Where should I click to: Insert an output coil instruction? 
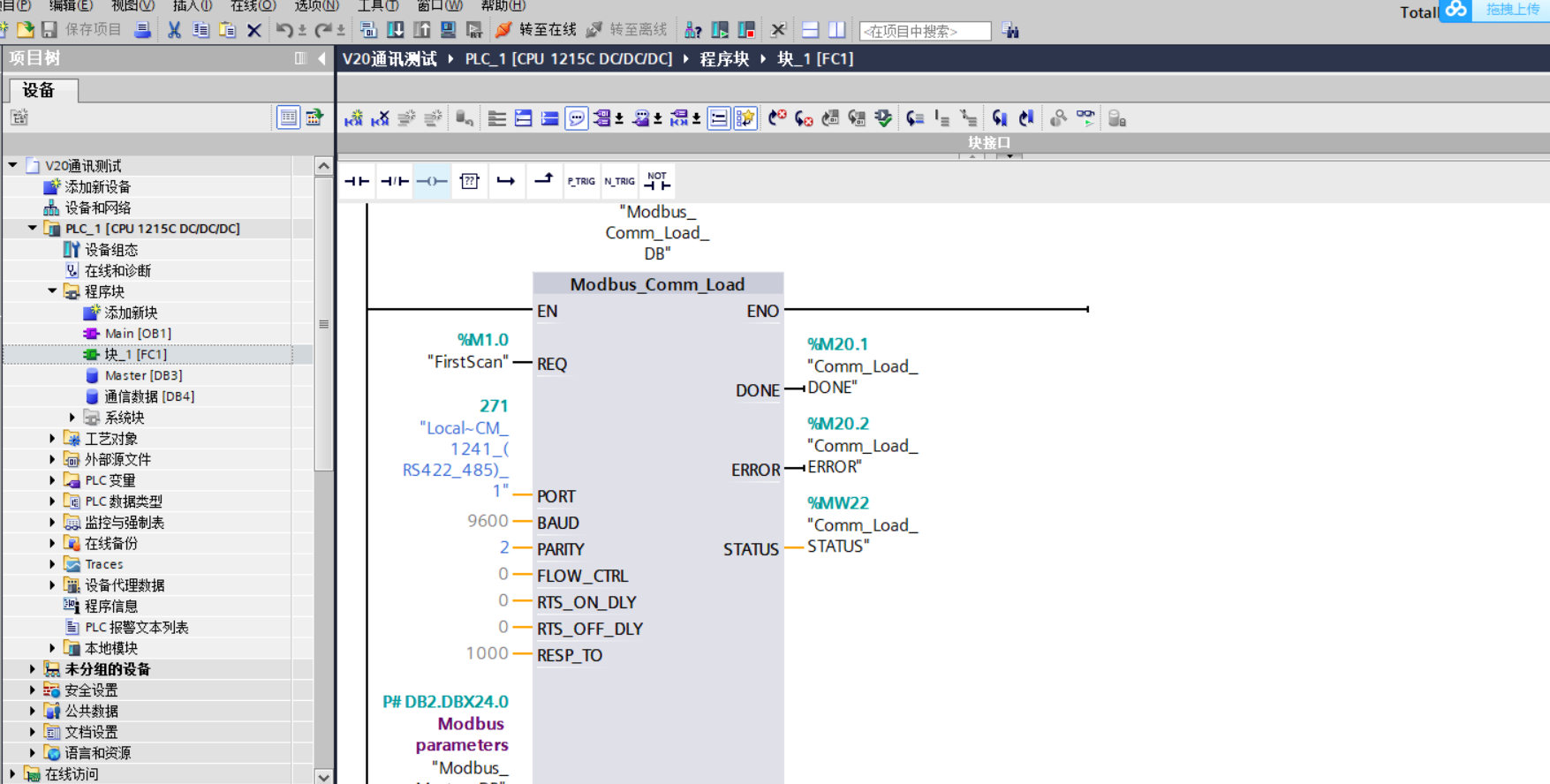[432, 181]
